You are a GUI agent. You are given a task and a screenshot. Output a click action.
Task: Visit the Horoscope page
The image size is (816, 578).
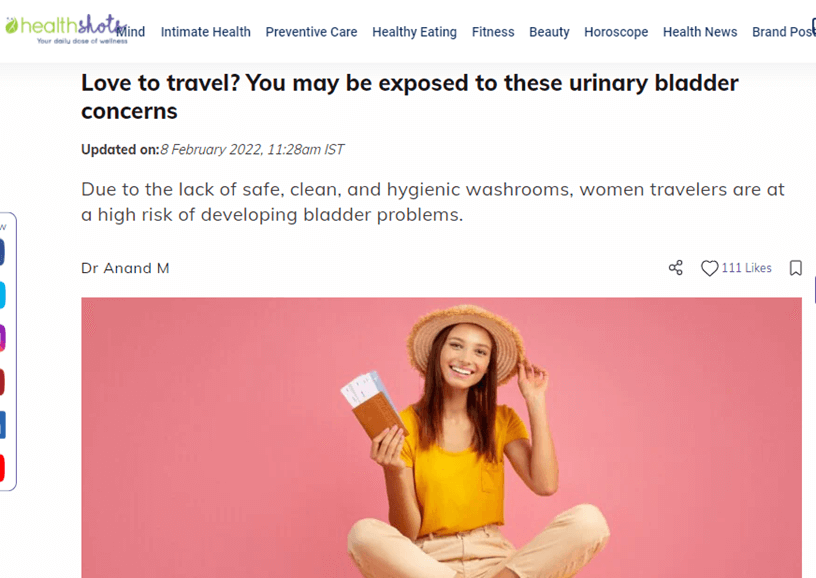[x=616, y=32]
